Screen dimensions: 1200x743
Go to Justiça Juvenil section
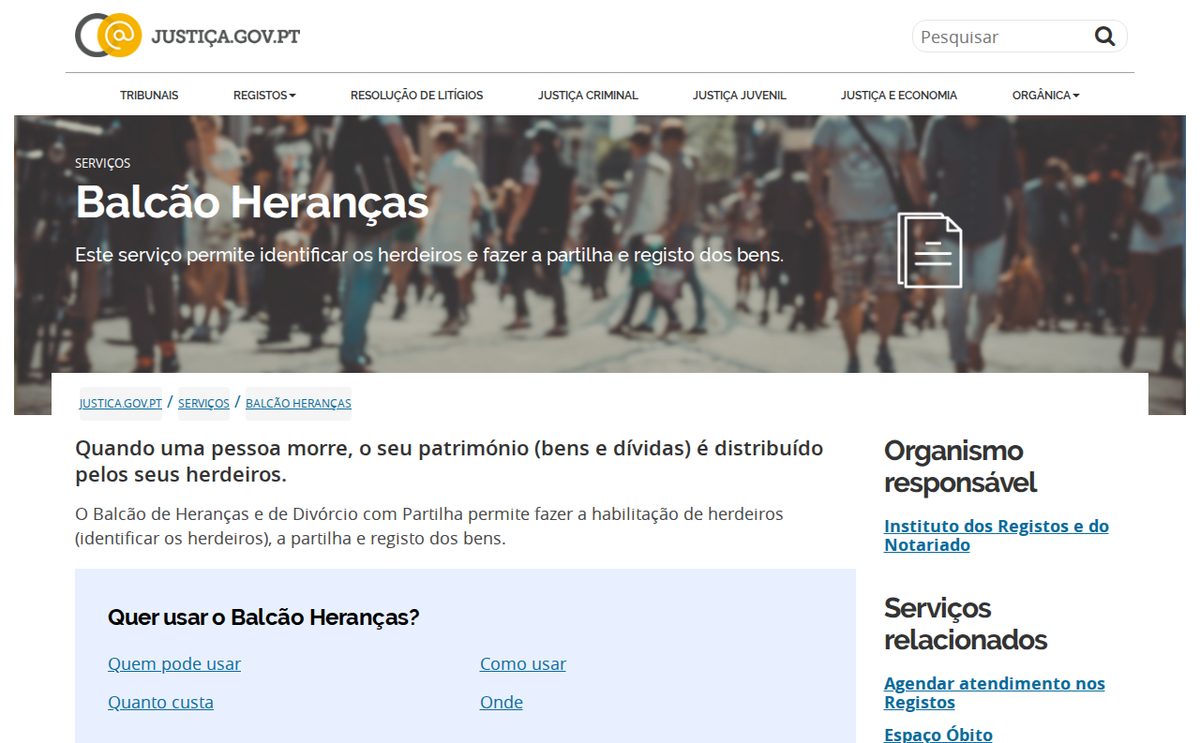pos(740,95)
